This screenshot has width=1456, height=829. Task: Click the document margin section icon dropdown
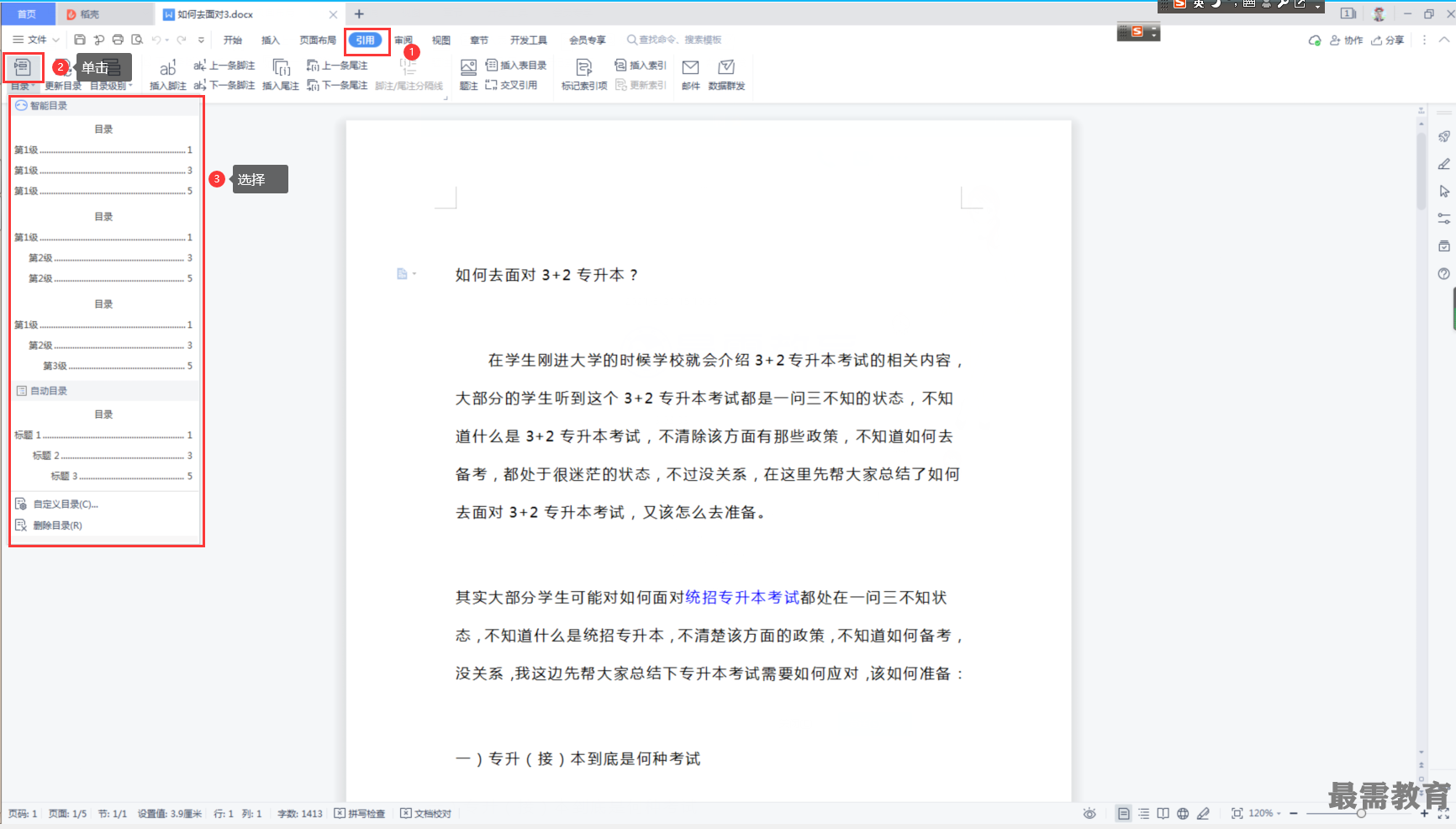coord(407,274)
